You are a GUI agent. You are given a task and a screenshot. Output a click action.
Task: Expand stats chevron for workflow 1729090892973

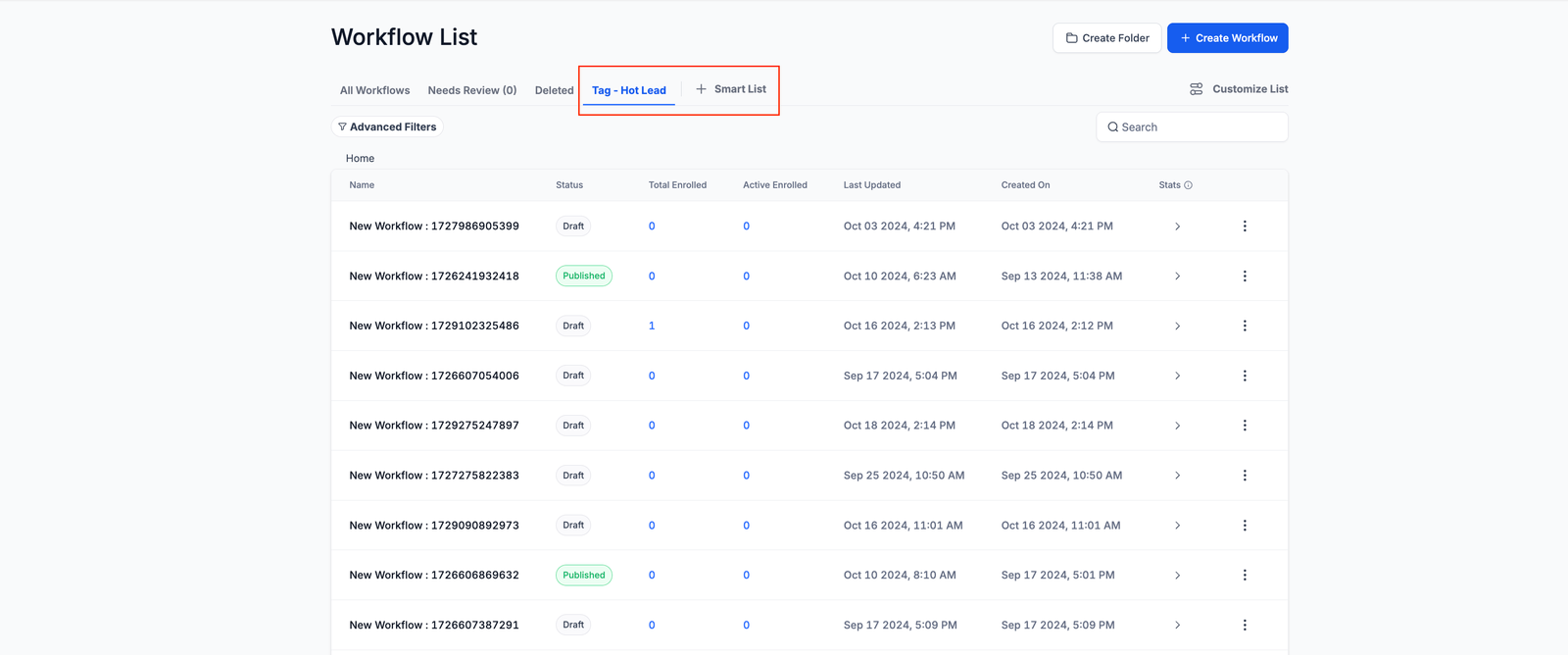tap(1177, 526)
